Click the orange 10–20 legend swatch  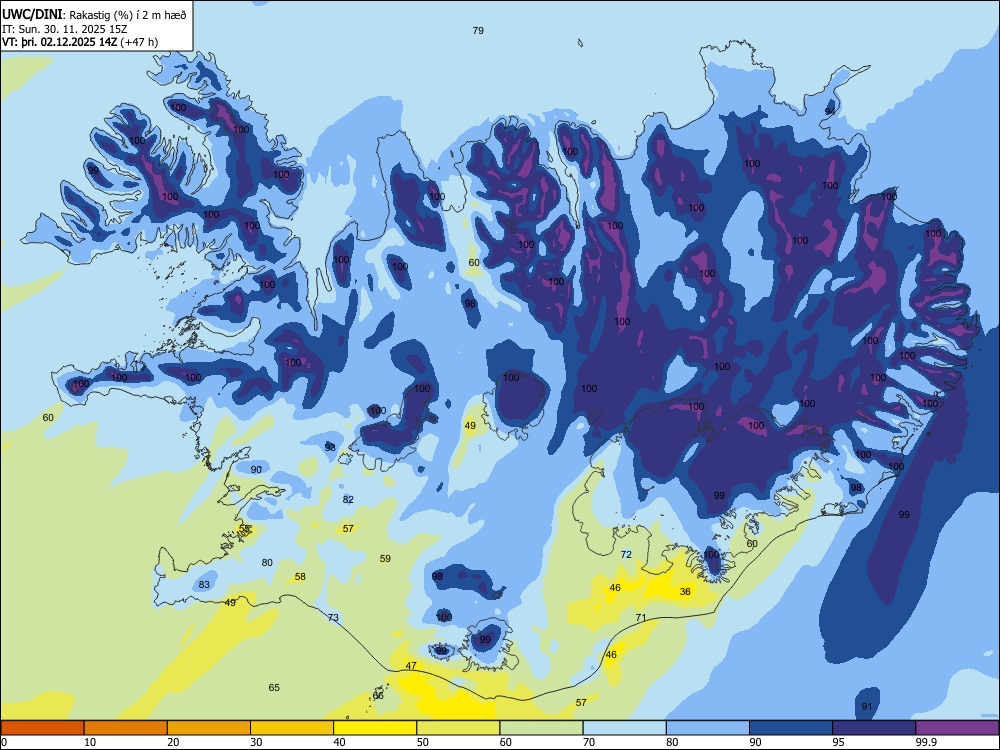click(x=126, y=728)
